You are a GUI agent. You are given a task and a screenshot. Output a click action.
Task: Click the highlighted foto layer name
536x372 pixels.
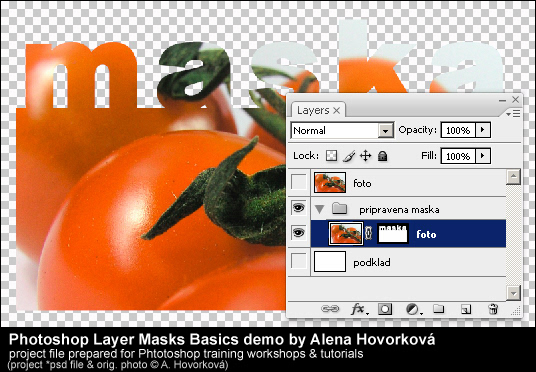coord(426,235)
